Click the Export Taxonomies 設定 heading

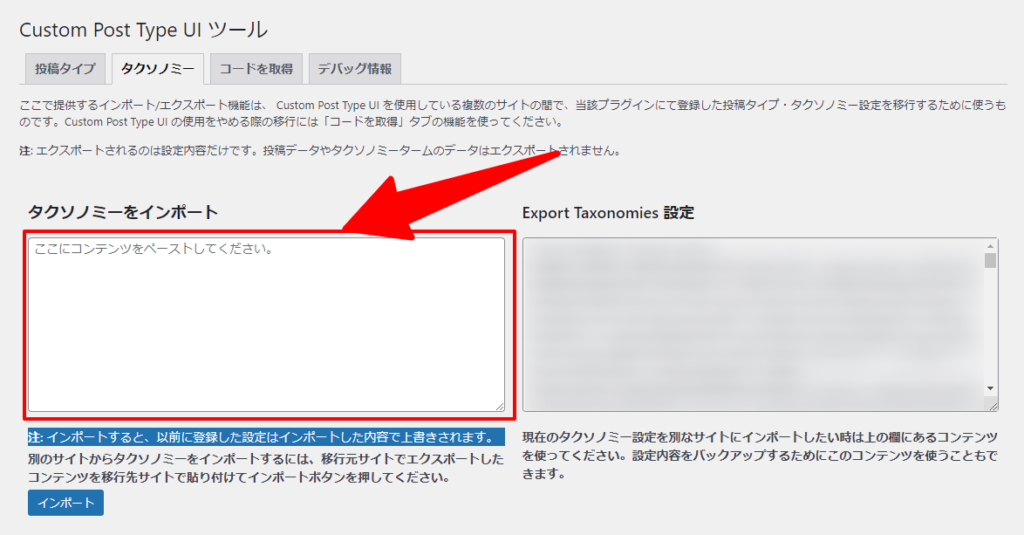608,213
